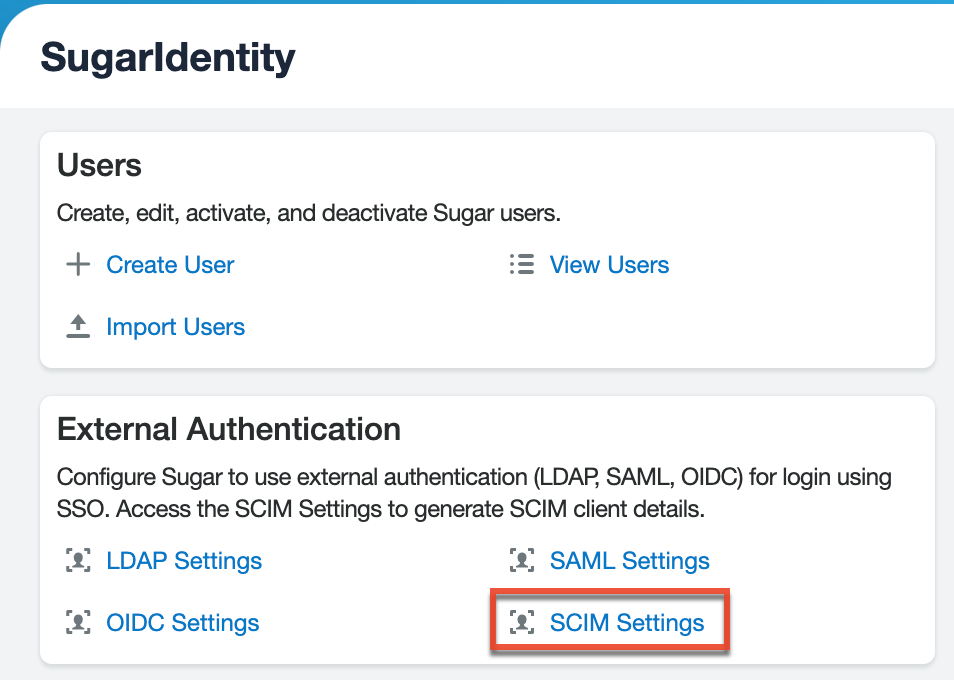Click the SugarIdentity page heading
Screen dimensions: 954x680
coord(167,57)
